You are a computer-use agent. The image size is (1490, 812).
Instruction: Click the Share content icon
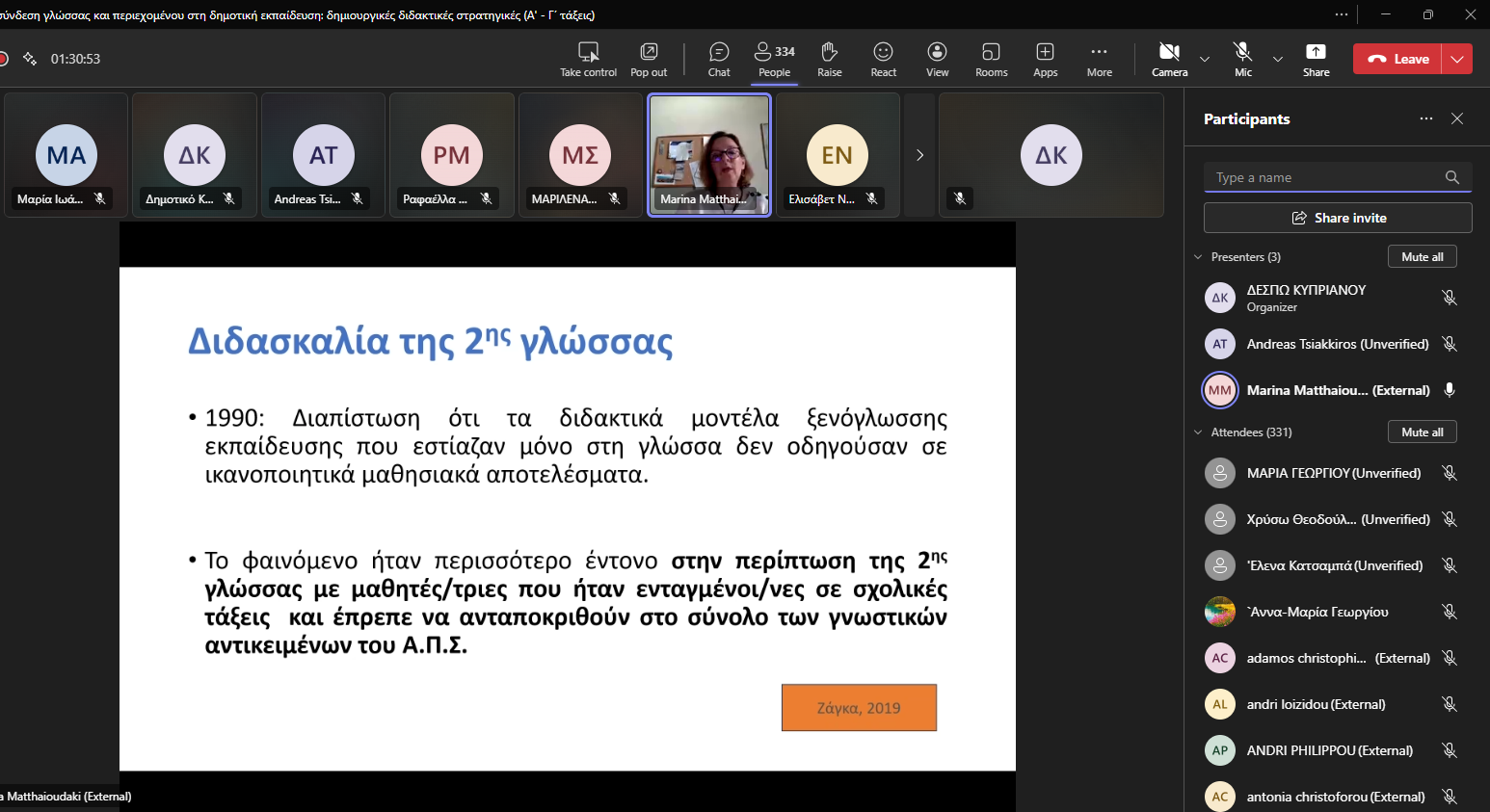pos(1316,59)
